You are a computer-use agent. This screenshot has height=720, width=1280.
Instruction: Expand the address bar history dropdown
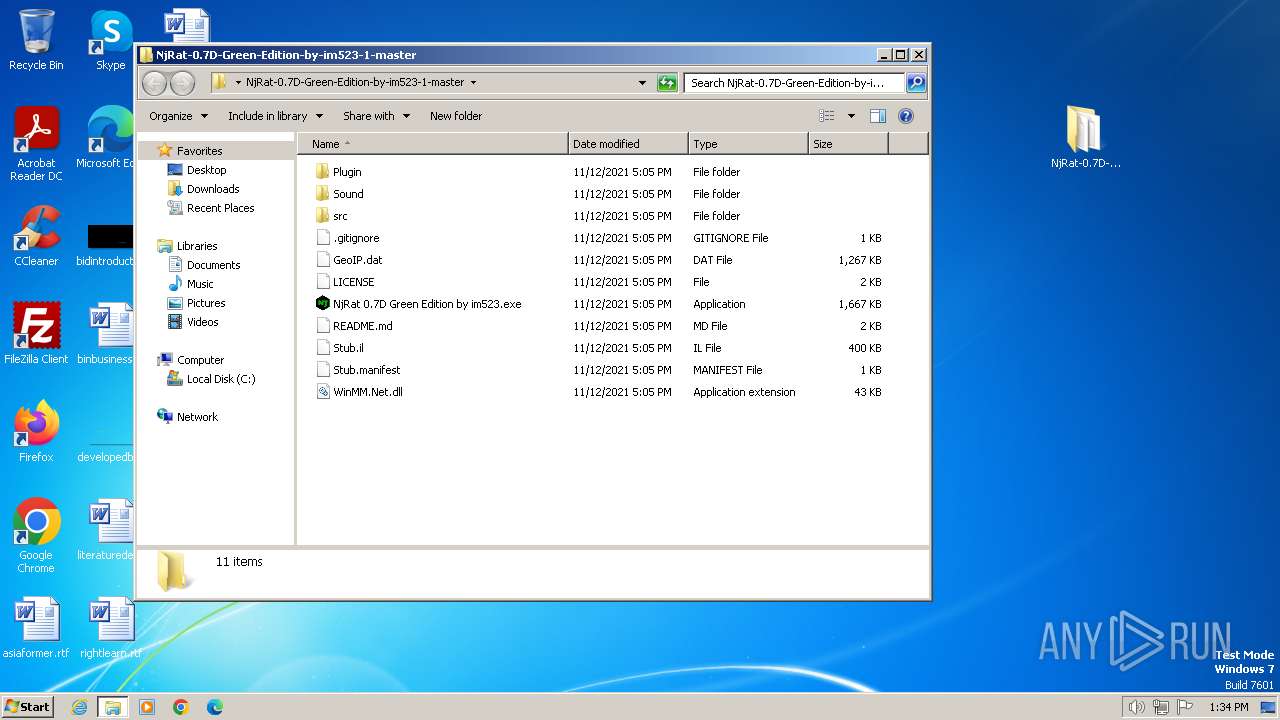pyautogui.click(x=642, y=83)
